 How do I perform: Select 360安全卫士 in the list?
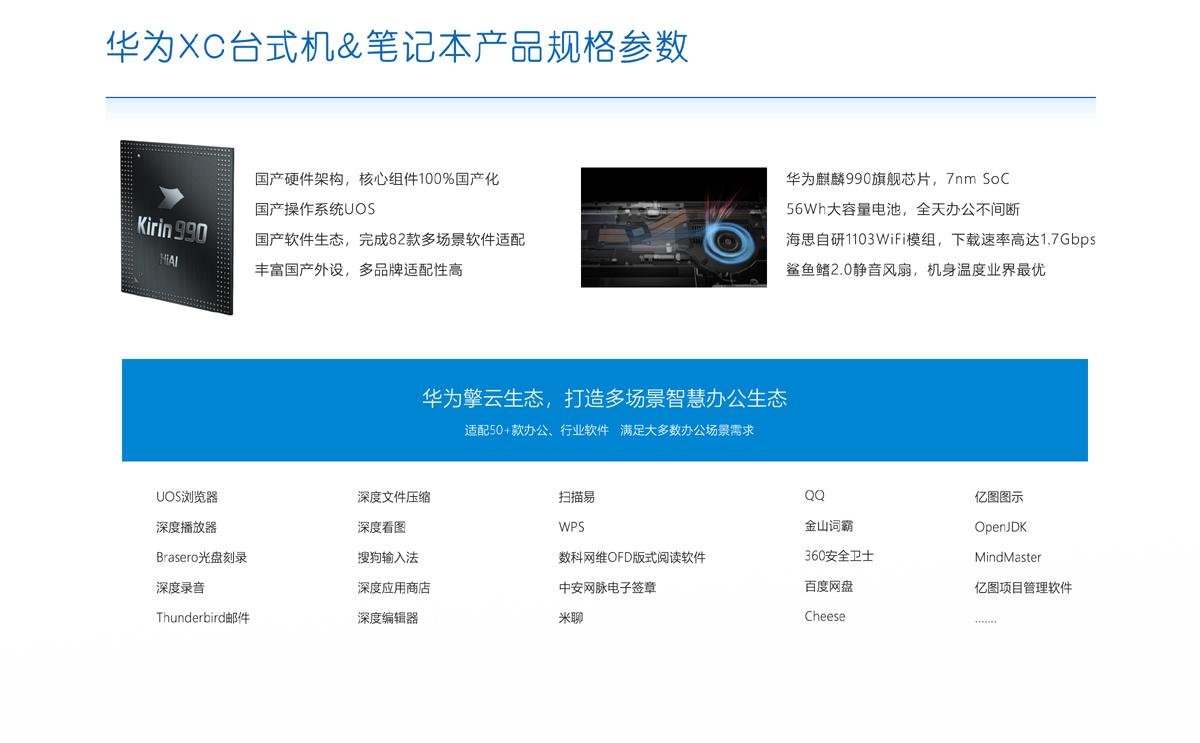click(839, 556)
